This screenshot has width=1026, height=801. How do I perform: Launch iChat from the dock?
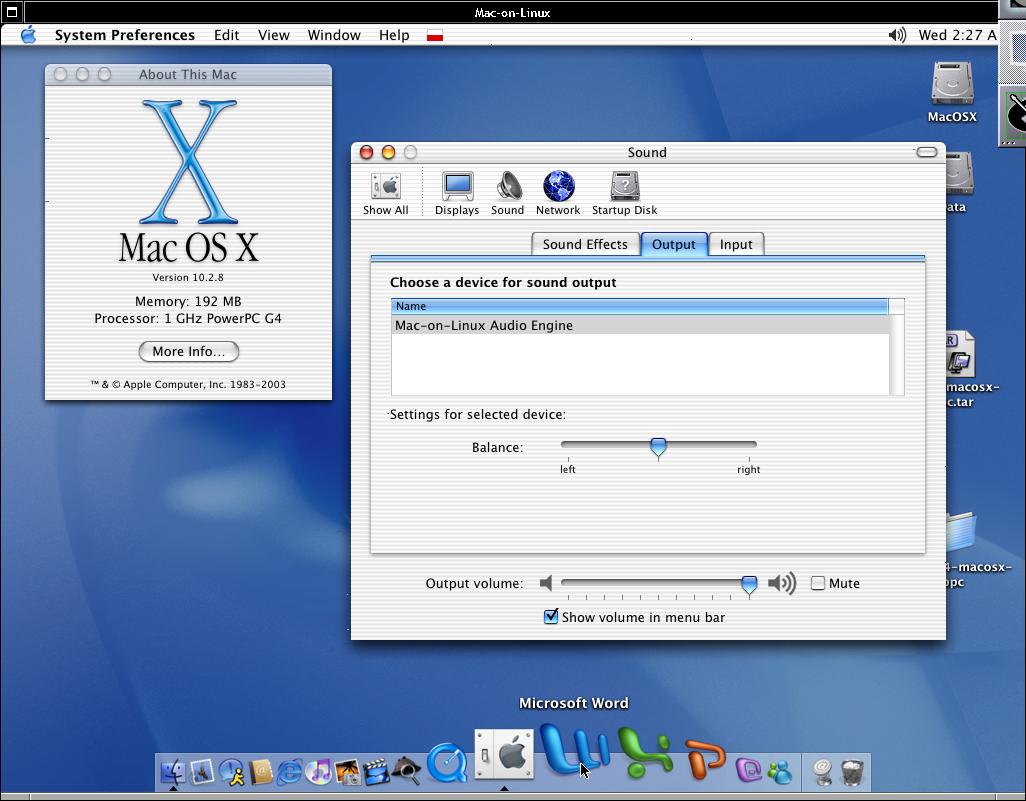pos(232,772)
